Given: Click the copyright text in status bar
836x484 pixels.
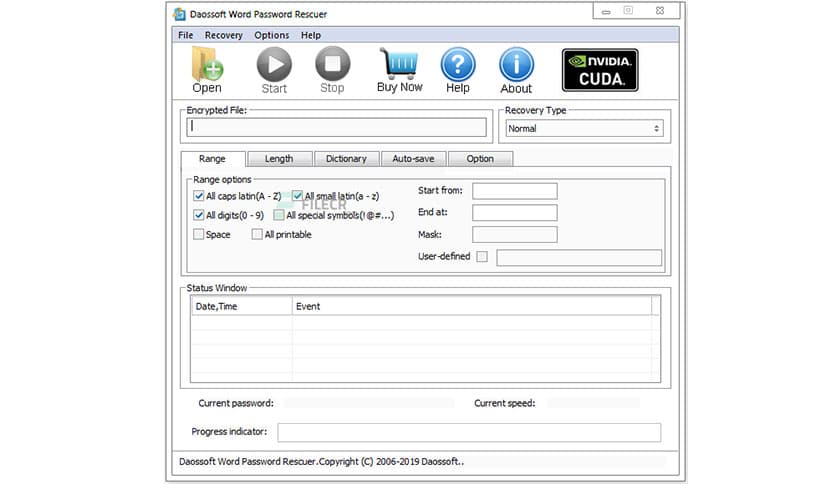Looking at the screenshot, I should (x=321, y=462).
